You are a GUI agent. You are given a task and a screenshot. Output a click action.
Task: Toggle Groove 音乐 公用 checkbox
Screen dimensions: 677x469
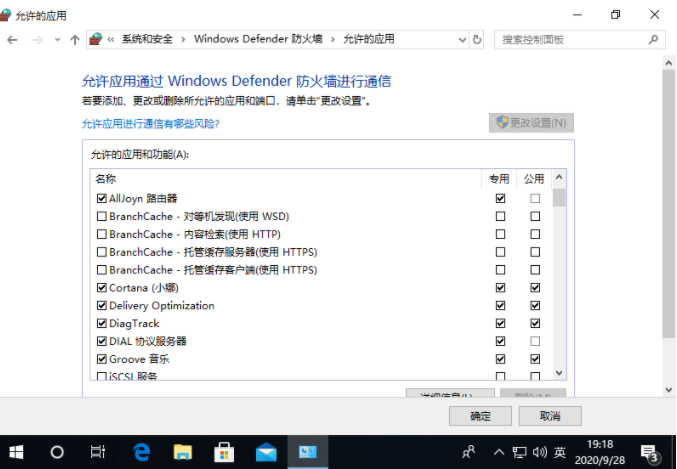pyautogui.click(x=535, y=359)
